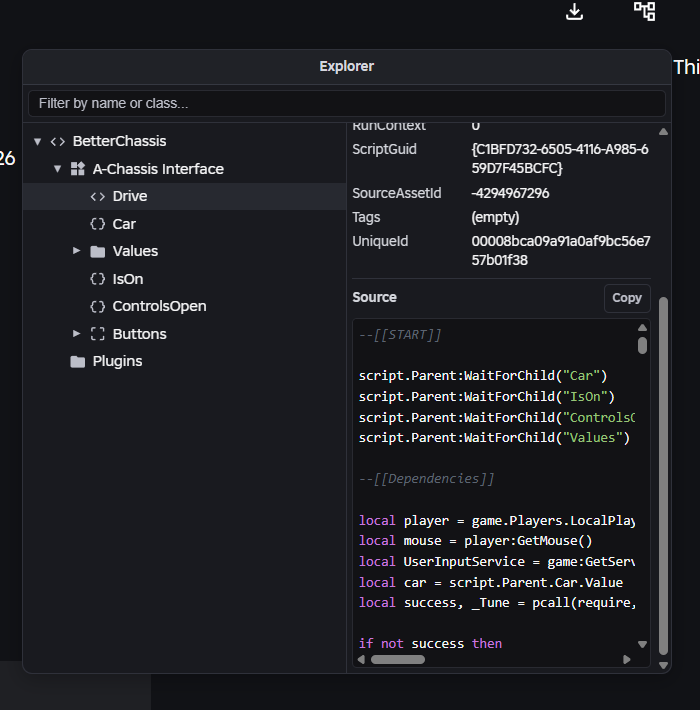The width and height of the screenshot is (700, 710).
Task: Click the IsOn value icon
Action: point(98,279)
